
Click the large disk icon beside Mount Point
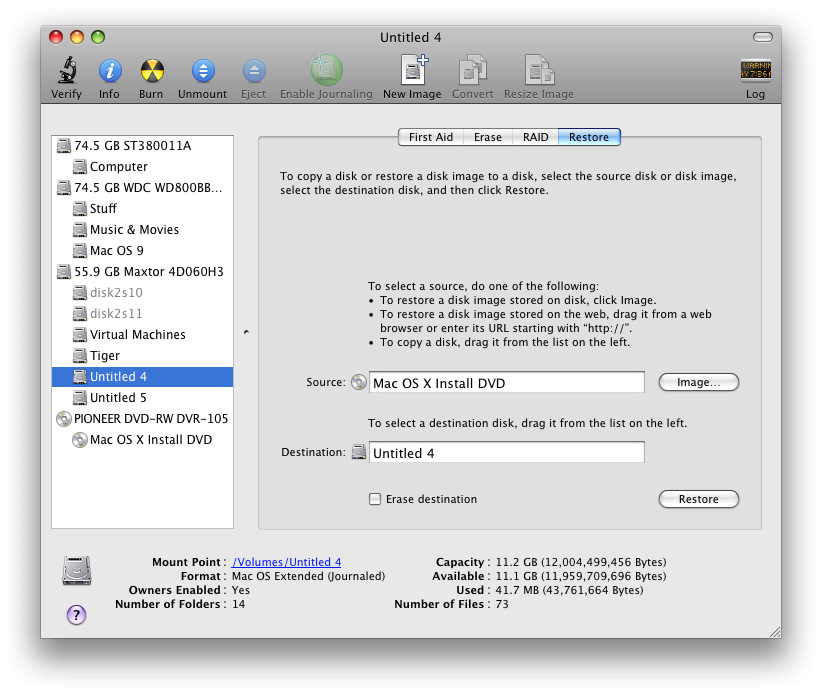click(x=77, y=570)
